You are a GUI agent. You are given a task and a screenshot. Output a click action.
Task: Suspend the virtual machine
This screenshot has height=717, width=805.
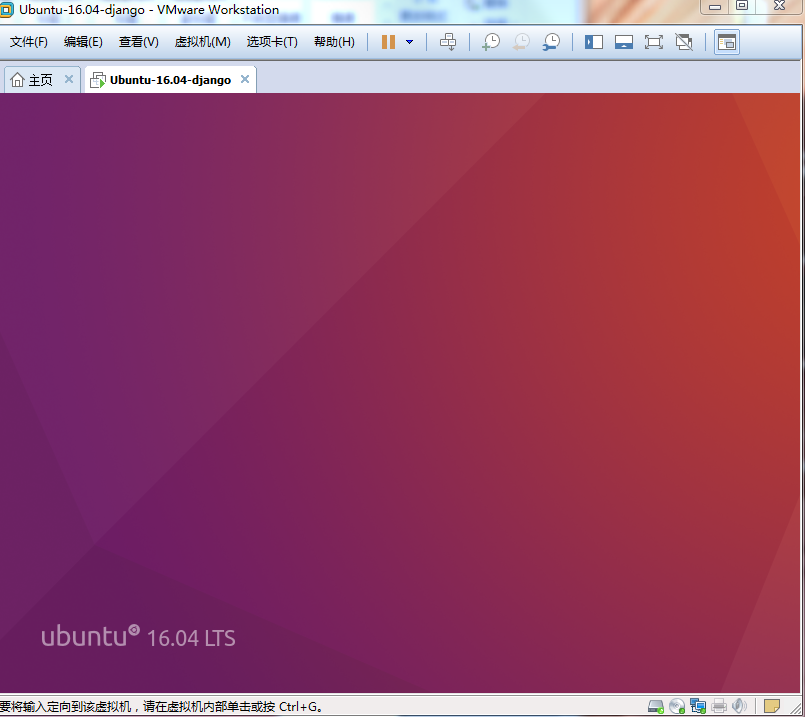click(x=388, y=42)
